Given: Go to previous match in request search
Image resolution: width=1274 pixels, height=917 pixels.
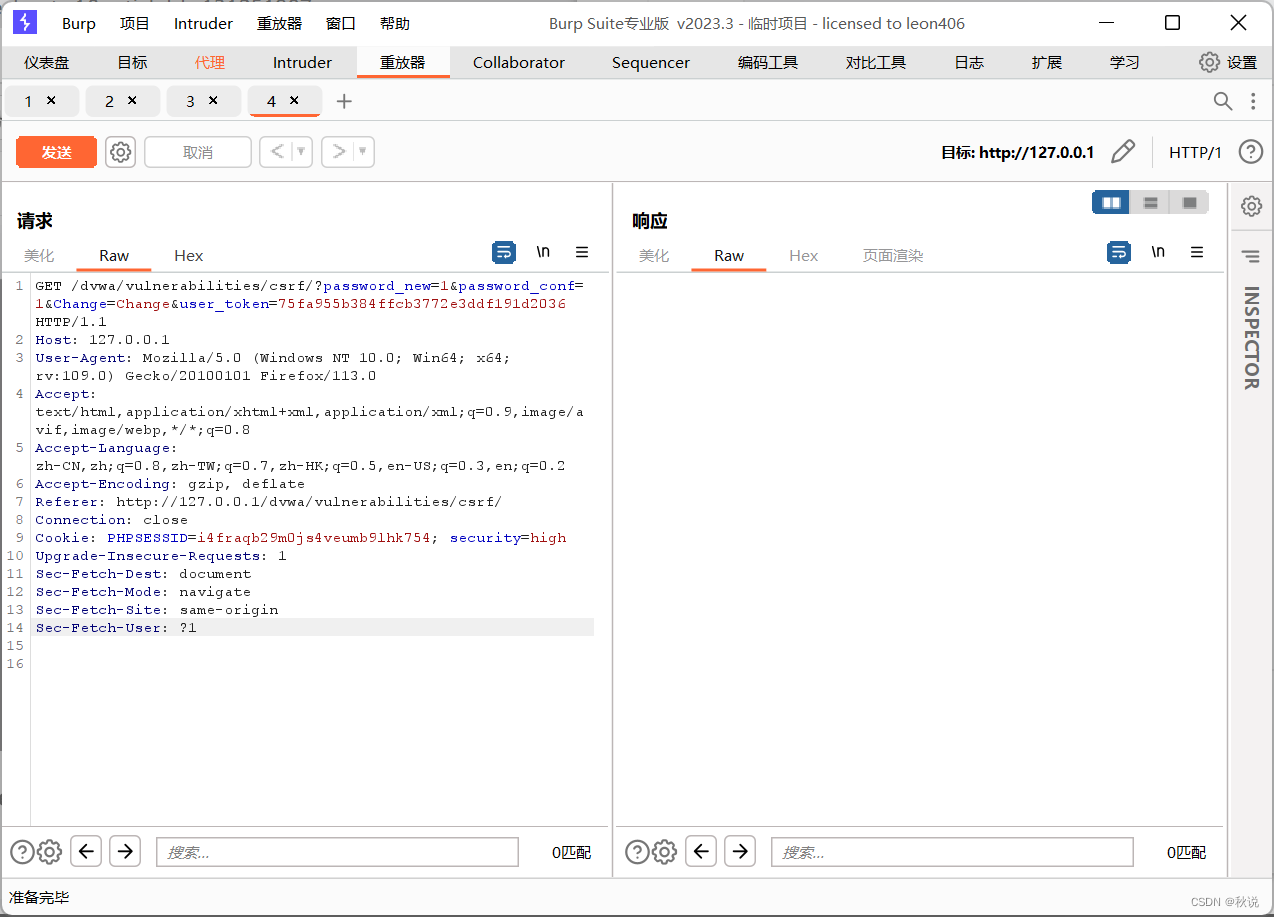Looking at the screenshot, I should [x=88, y=851].
